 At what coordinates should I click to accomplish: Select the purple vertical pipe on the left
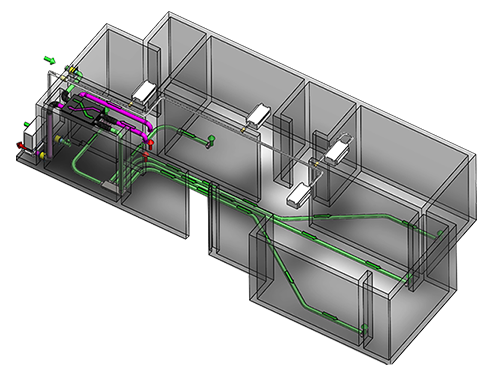pyautogui.click(x=50, y=133)
